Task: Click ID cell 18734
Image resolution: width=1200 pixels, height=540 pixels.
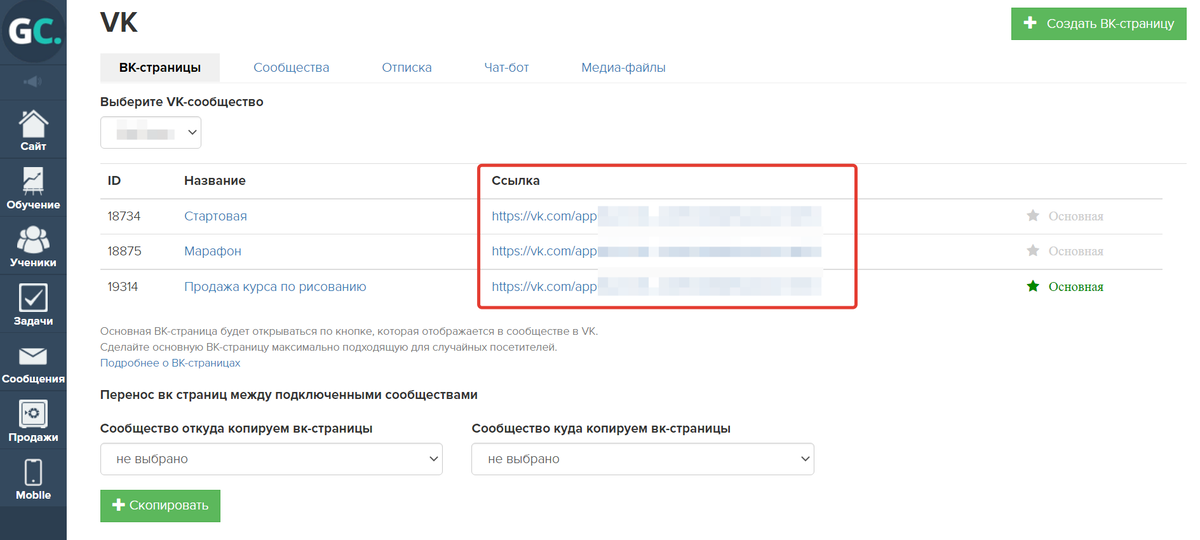Action: [x=124, y=216]
